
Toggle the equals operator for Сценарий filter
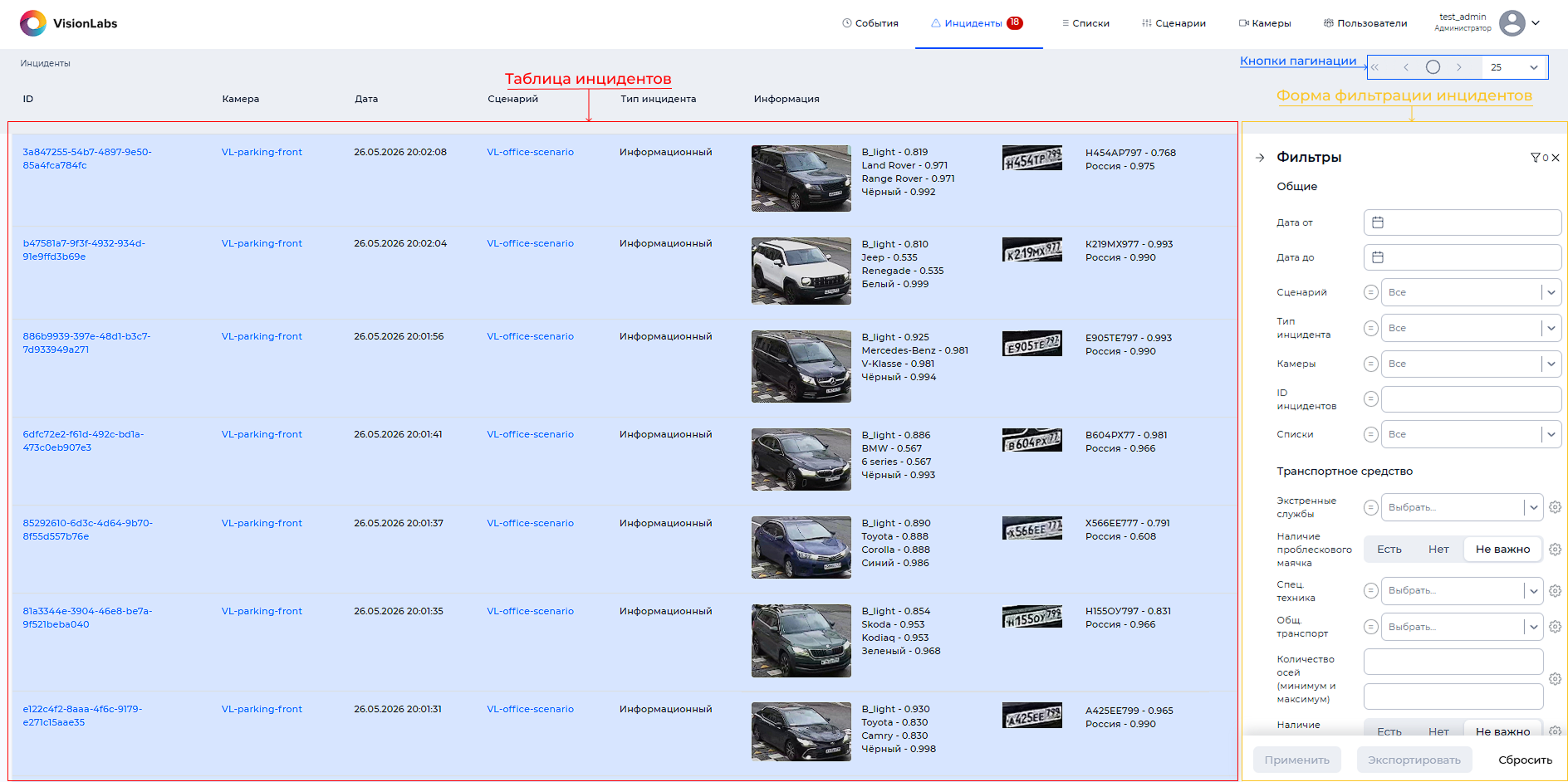click(1371, 292)
